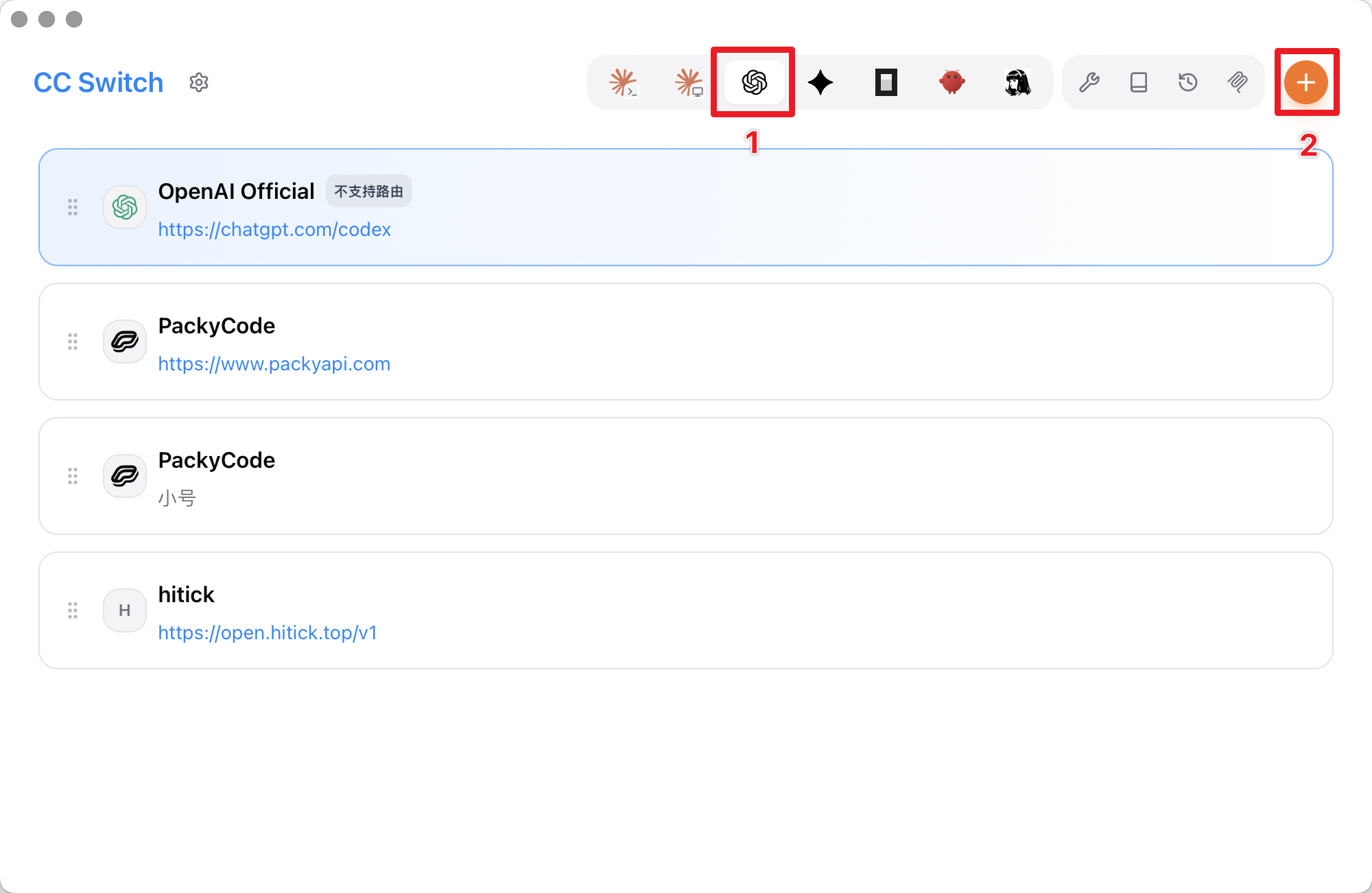Switch to Claude desktop app tab
The image size is (1372, 893).
[689, 82]
